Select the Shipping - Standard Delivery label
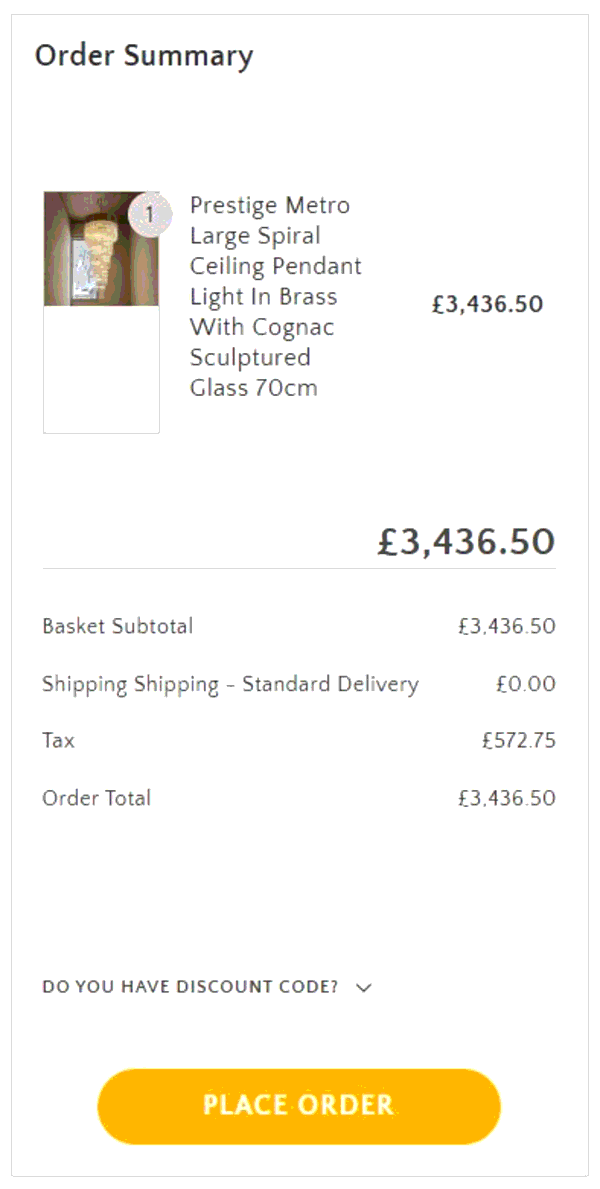The image size is (600, 1189). (x=230, y=684)
